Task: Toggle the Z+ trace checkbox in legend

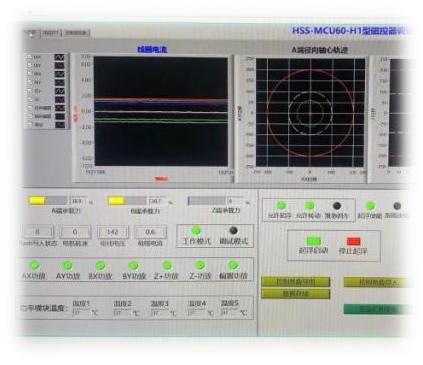Action: (x=29, y=91)
